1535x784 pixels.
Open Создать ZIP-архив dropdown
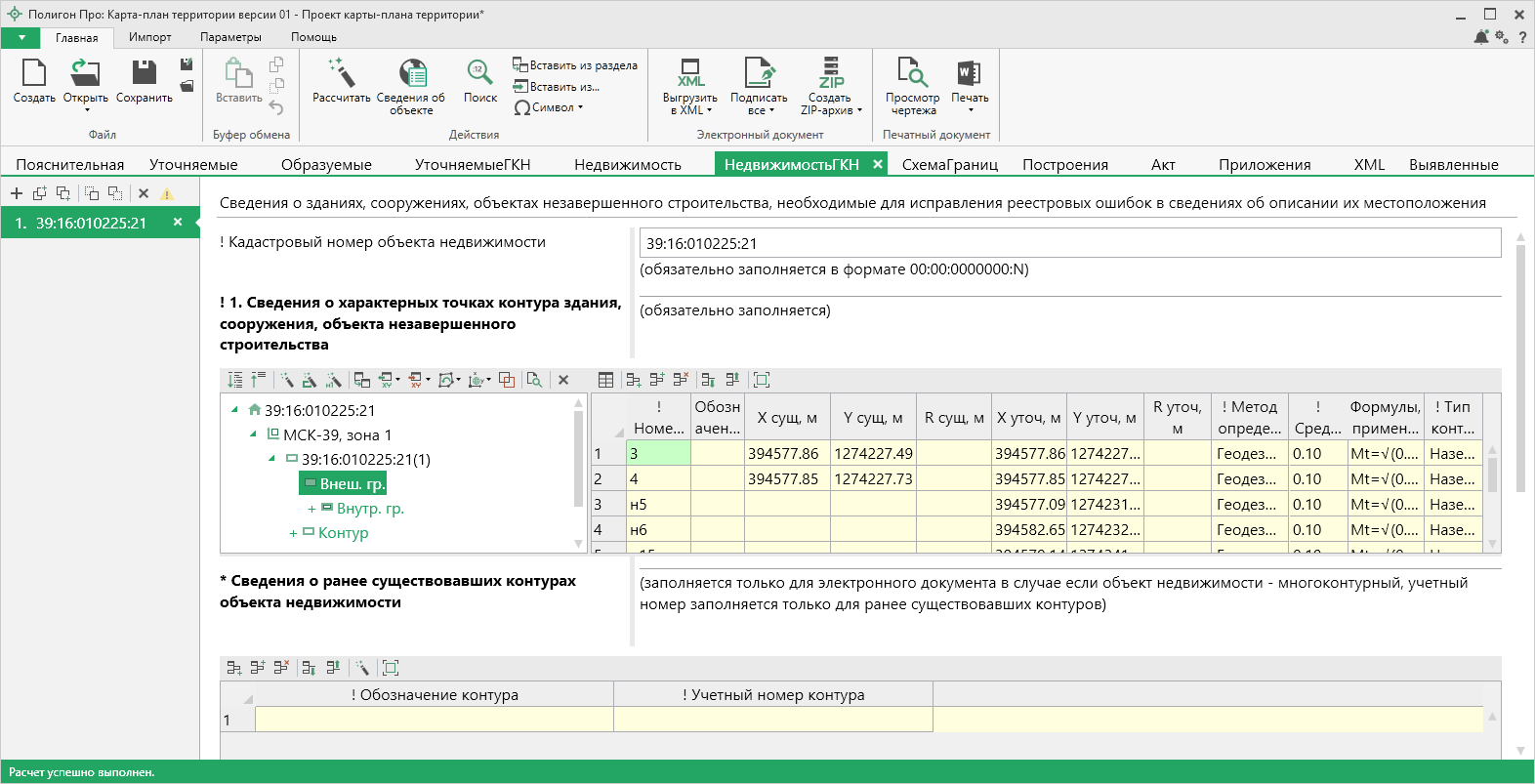coord(831,104)
